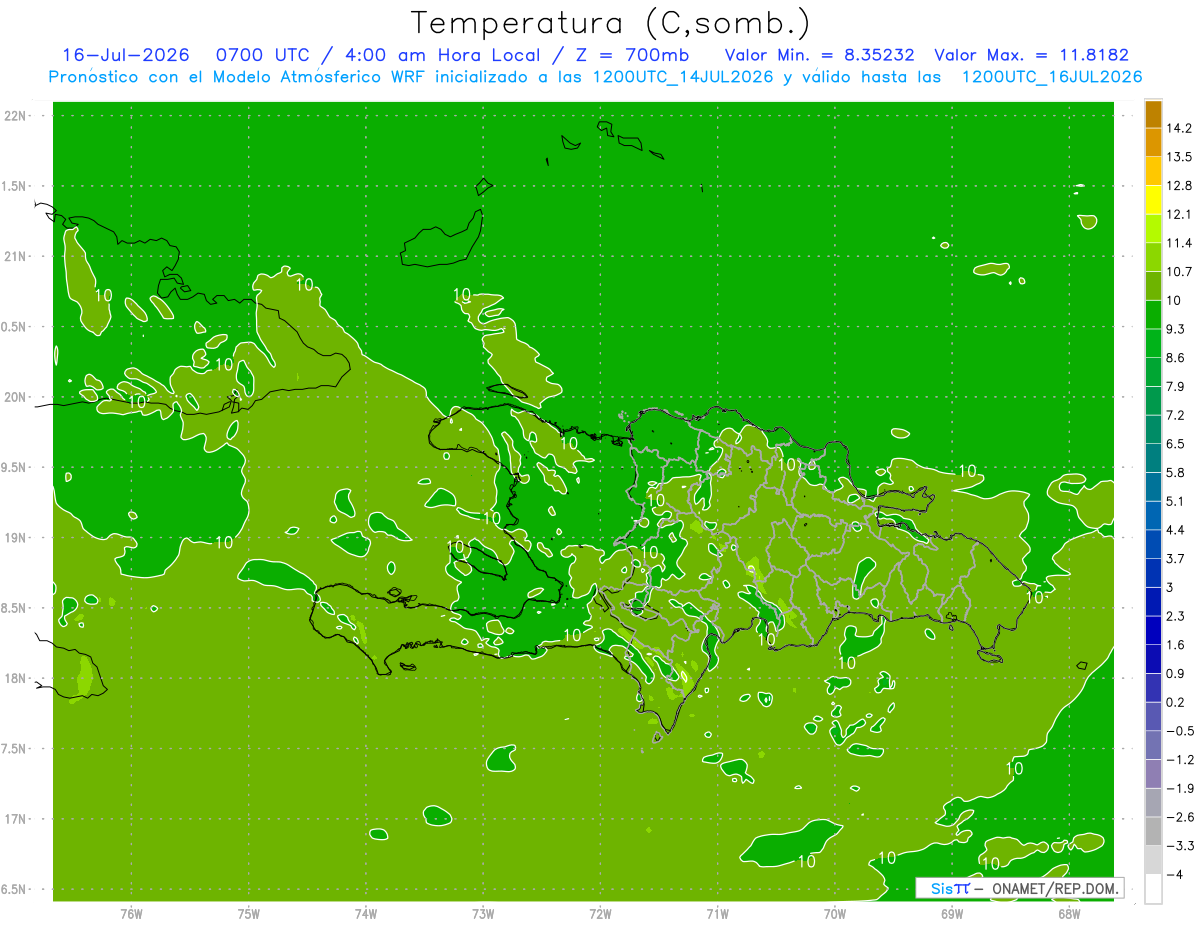Click the '76W' longitude label
This screenshot has height=927, width=1200.
pyautogui.click(x=131, y=914)
